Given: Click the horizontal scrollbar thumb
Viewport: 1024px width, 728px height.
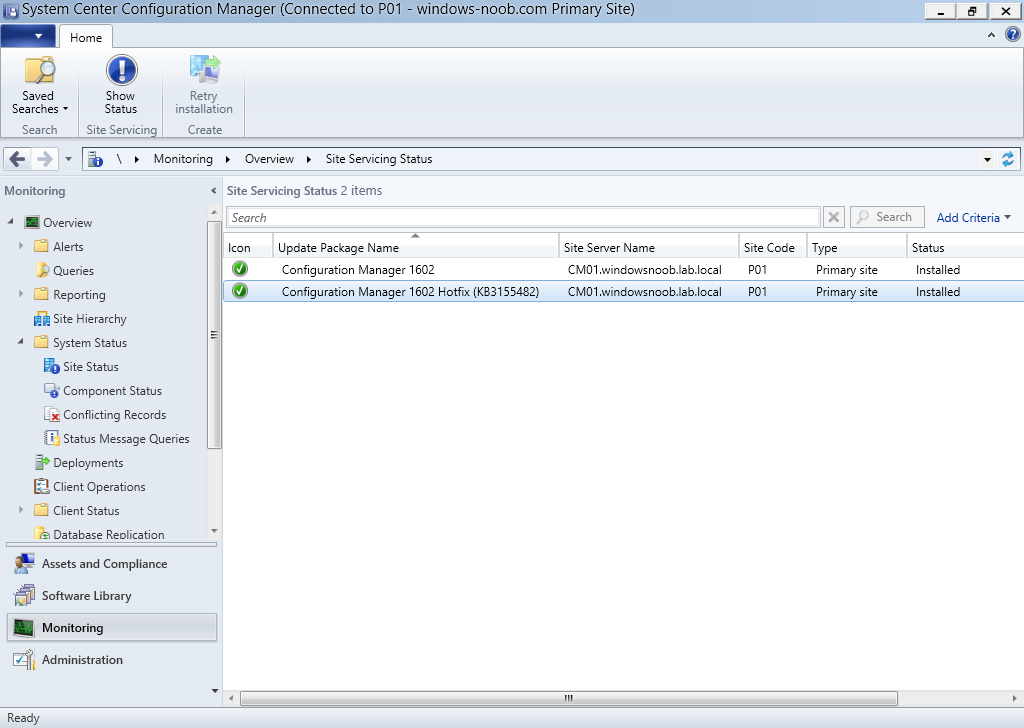Looking at the screenshot, I should [569, 698].
